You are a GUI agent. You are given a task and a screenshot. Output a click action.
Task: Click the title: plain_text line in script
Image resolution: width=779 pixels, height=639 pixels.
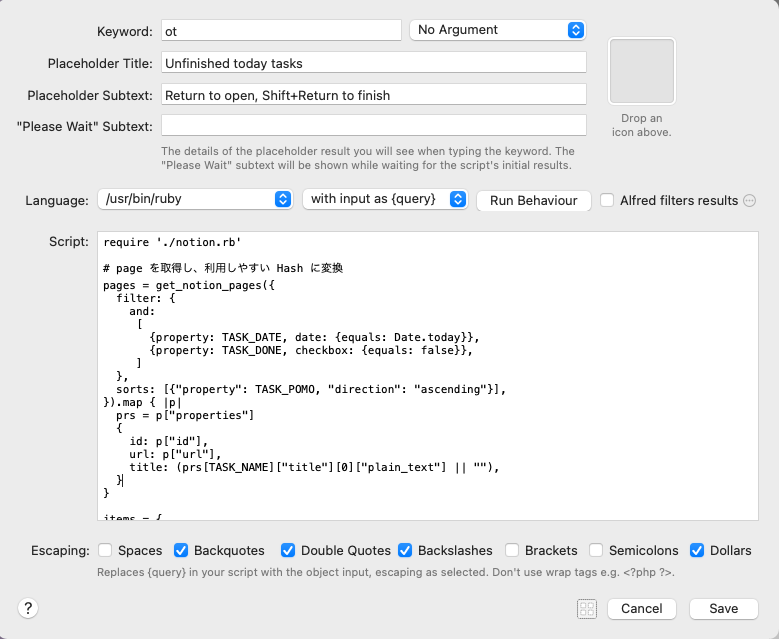pos(314,467)
